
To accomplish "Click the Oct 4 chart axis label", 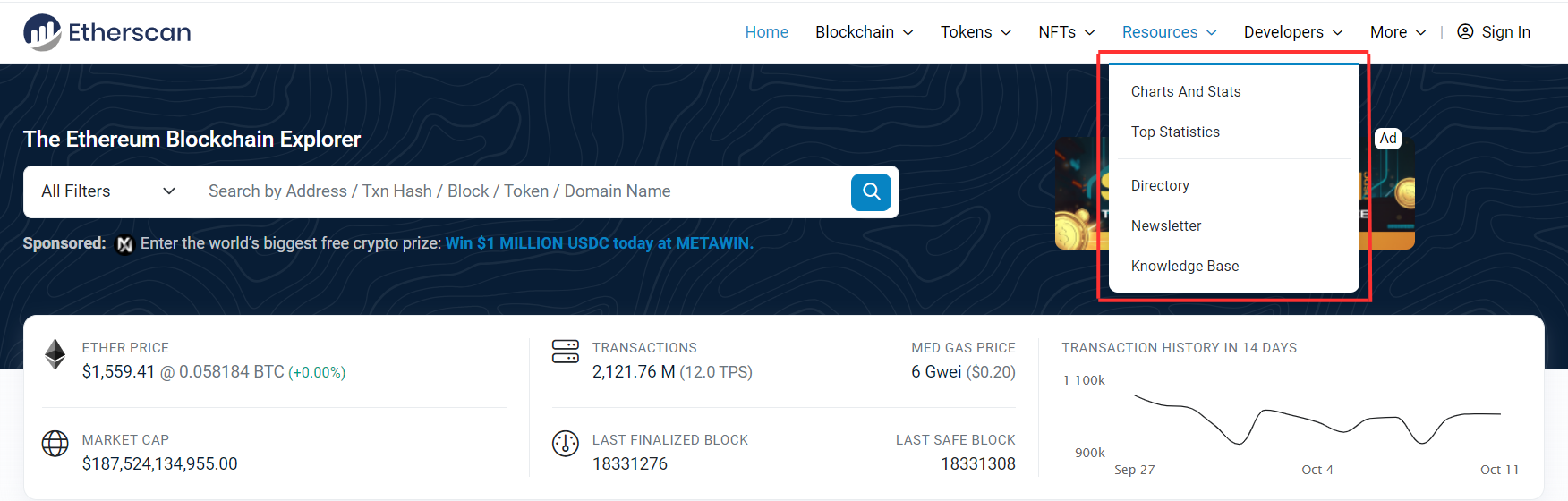I will pos(1317,470).
